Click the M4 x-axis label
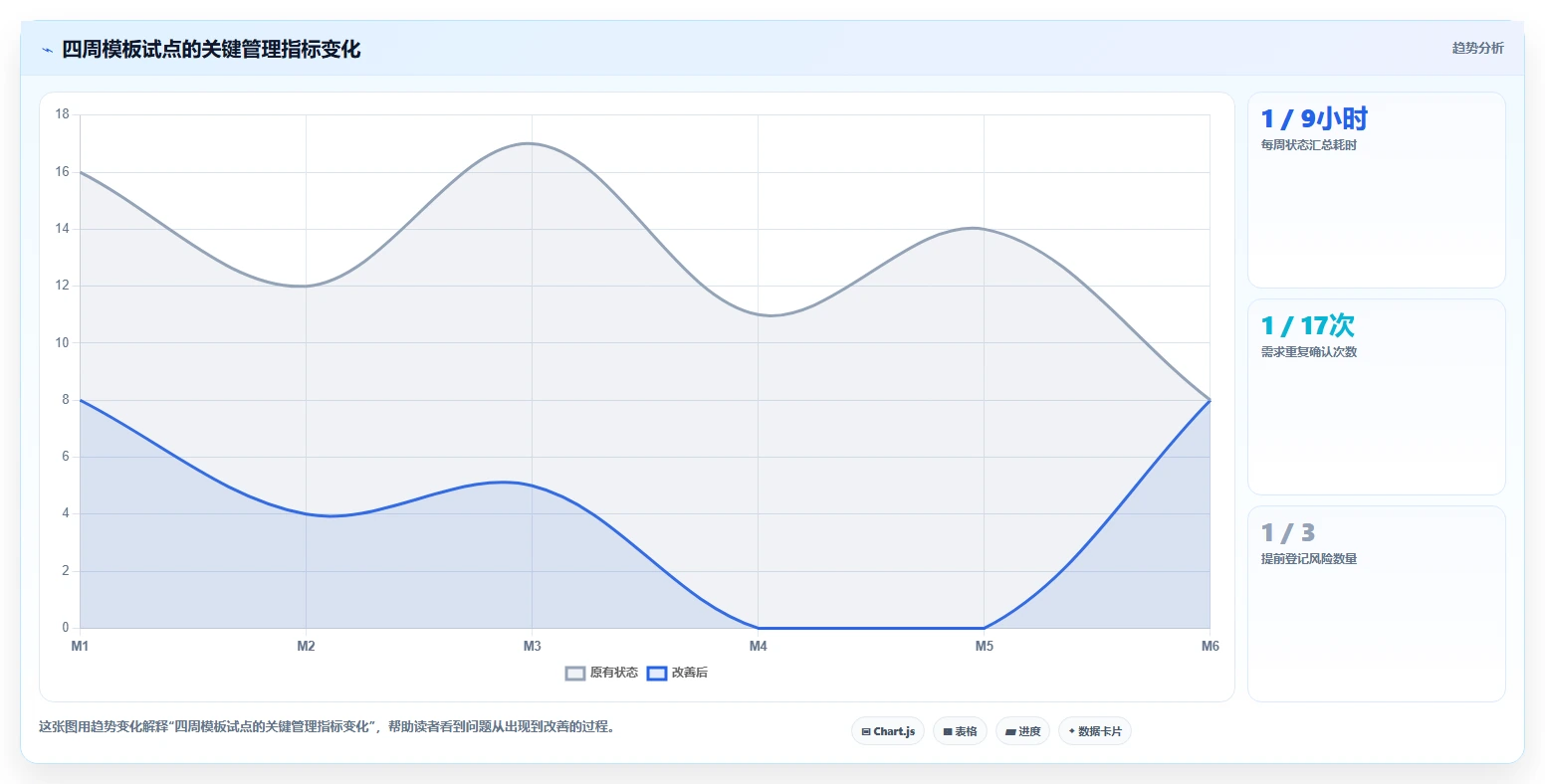 click(759, 646)
